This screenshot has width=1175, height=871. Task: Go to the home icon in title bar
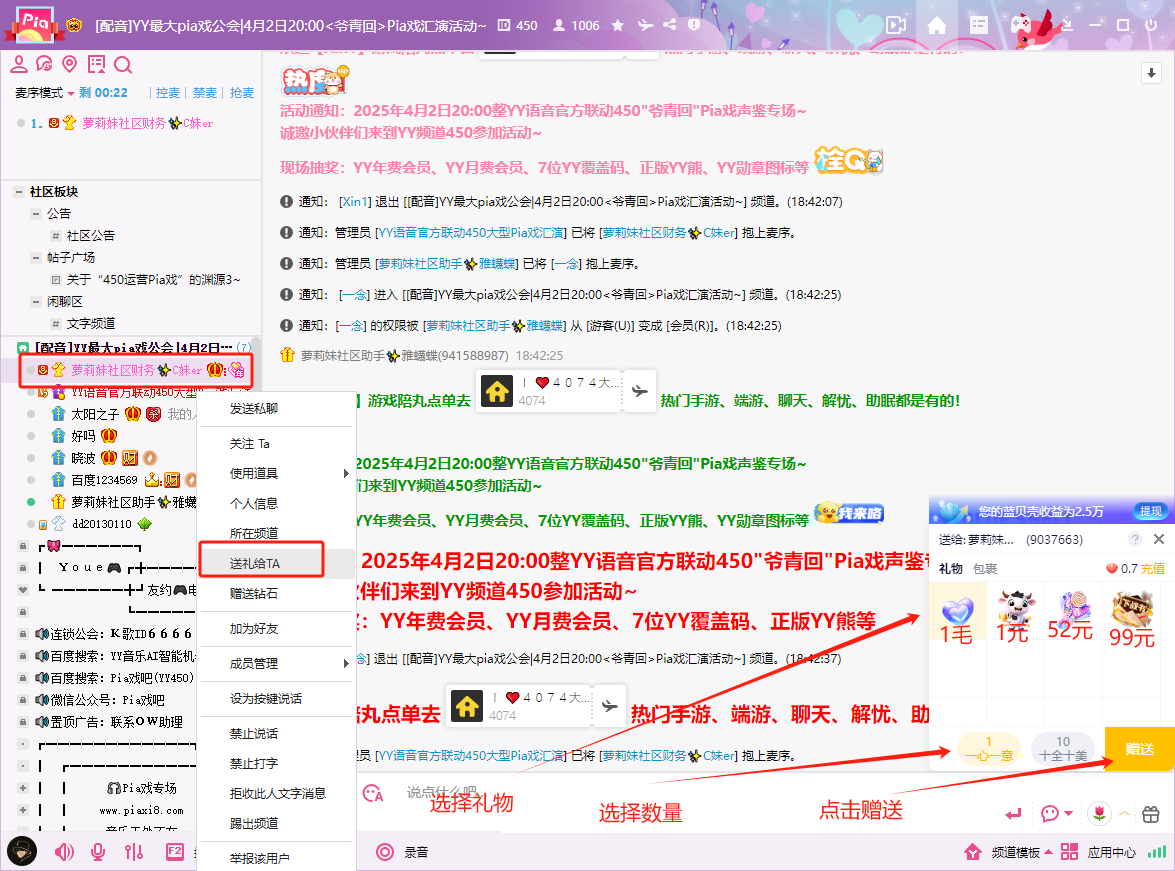[937, 25]
